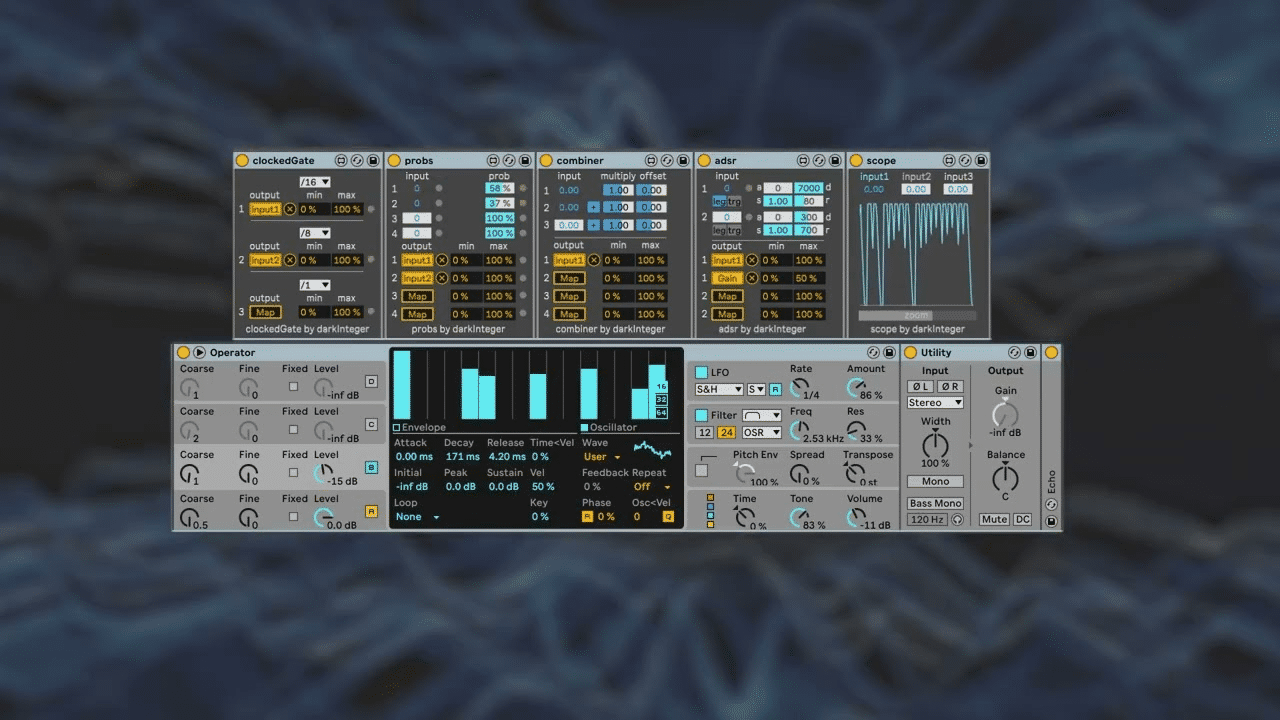Turn off the Utility device power button

coord(910,352)
